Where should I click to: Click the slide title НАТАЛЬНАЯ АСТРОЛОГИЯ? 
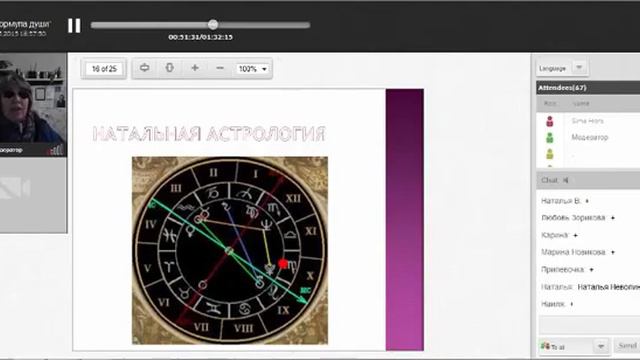coord(209,134)
